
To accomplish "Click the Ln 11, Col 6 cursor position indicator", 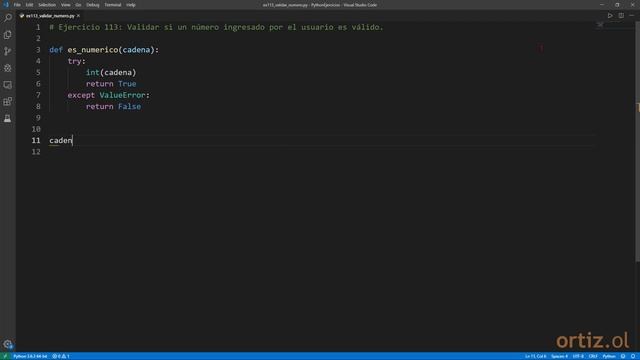I will pyautogui.click(x=536, y=356).
